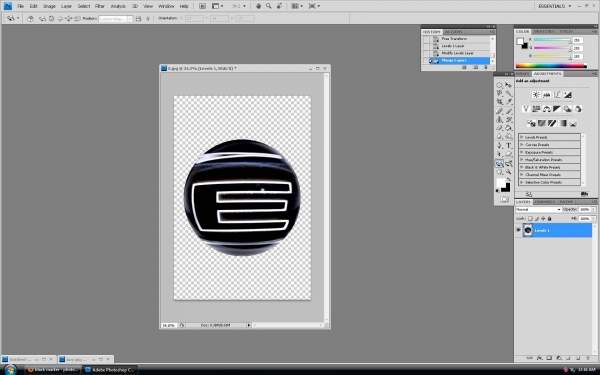This screenshot has height=375, width=600.
Task: Add a Gradient Map adjustment
Action: (x=562, y=123)
